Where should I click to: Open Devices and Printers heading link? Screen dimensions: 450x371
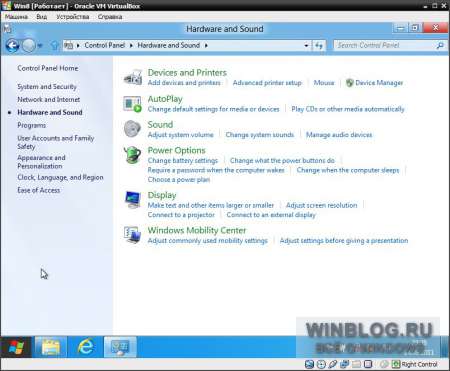click(187, 72)
